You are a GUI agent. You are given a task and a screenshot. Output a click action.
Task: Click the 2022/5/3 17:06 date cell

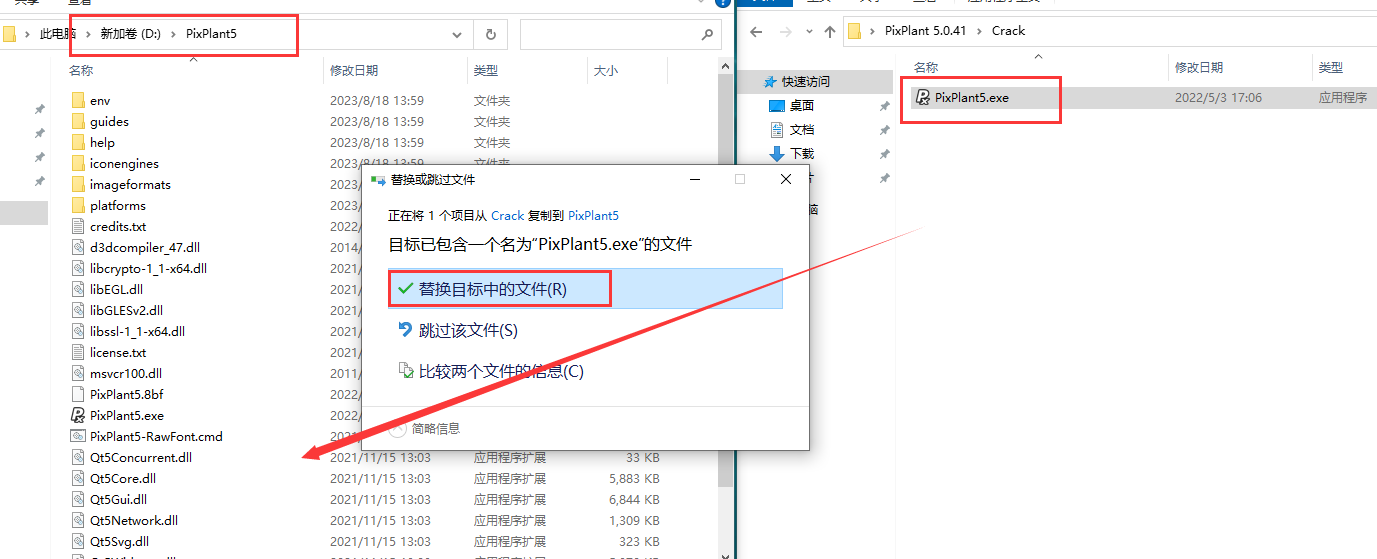1218,98
